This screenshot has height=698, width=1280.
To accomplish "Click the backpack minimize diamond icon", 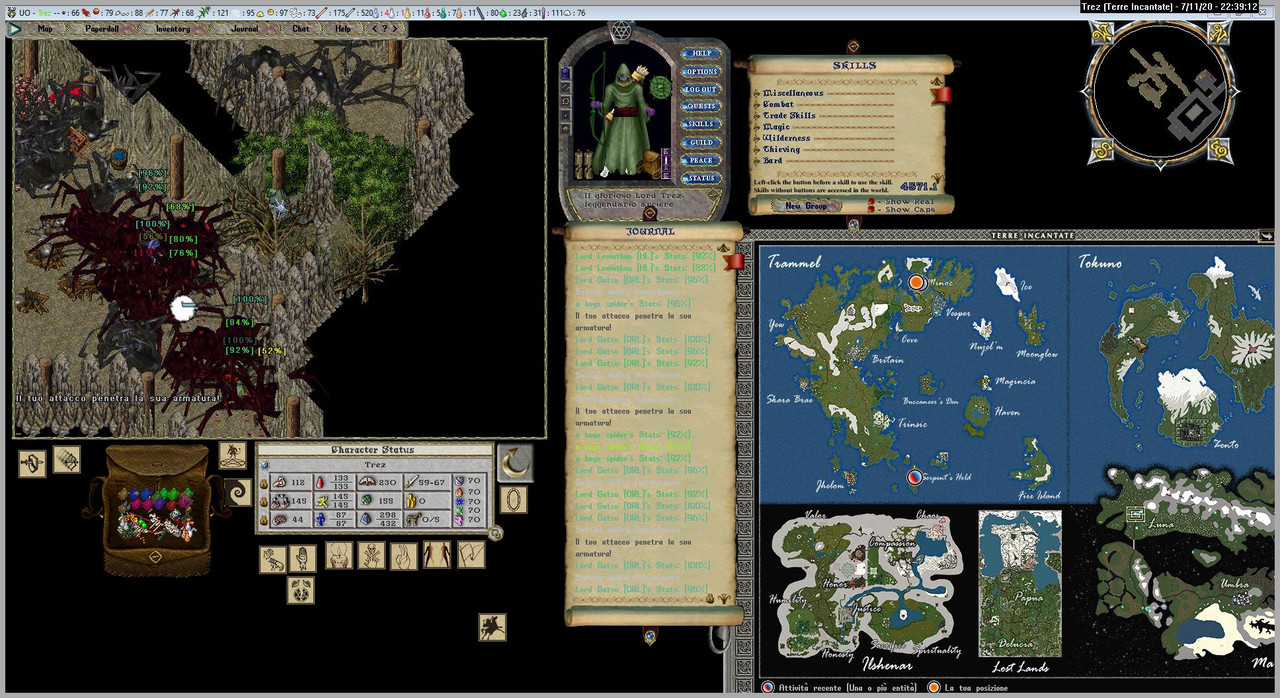I will tap(155, 556).
